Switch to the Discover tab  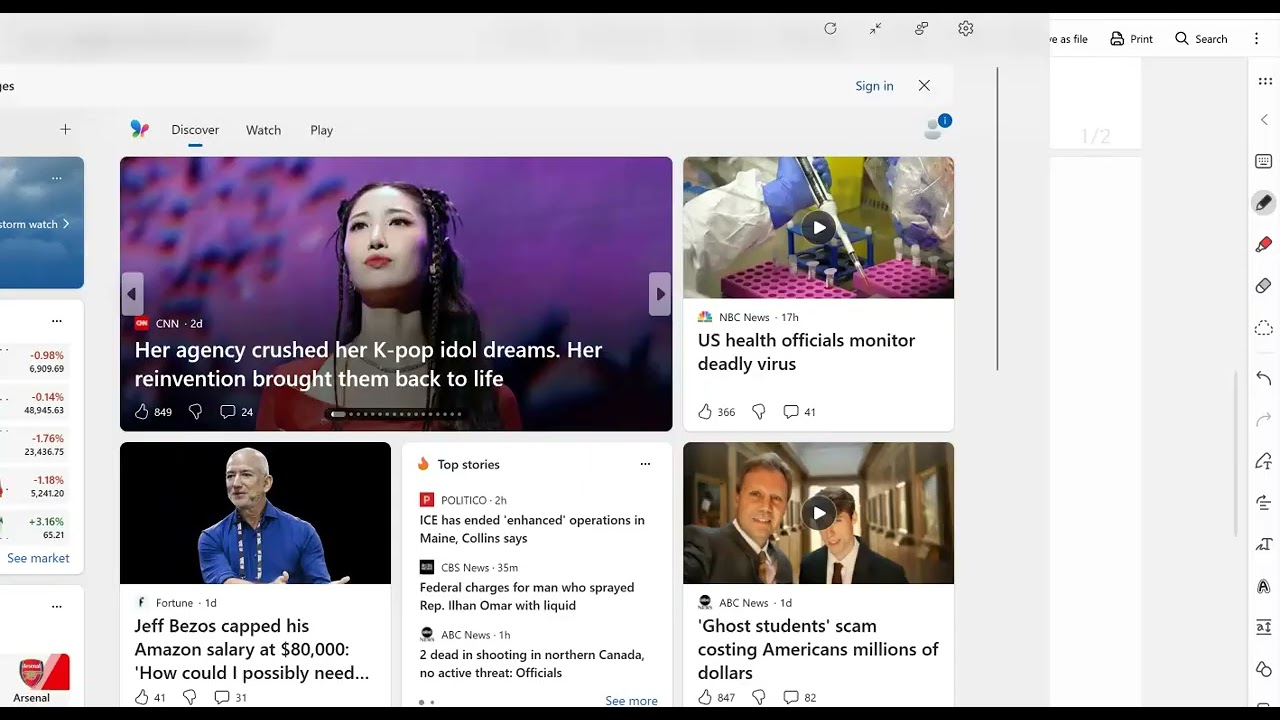click(195, 130)
